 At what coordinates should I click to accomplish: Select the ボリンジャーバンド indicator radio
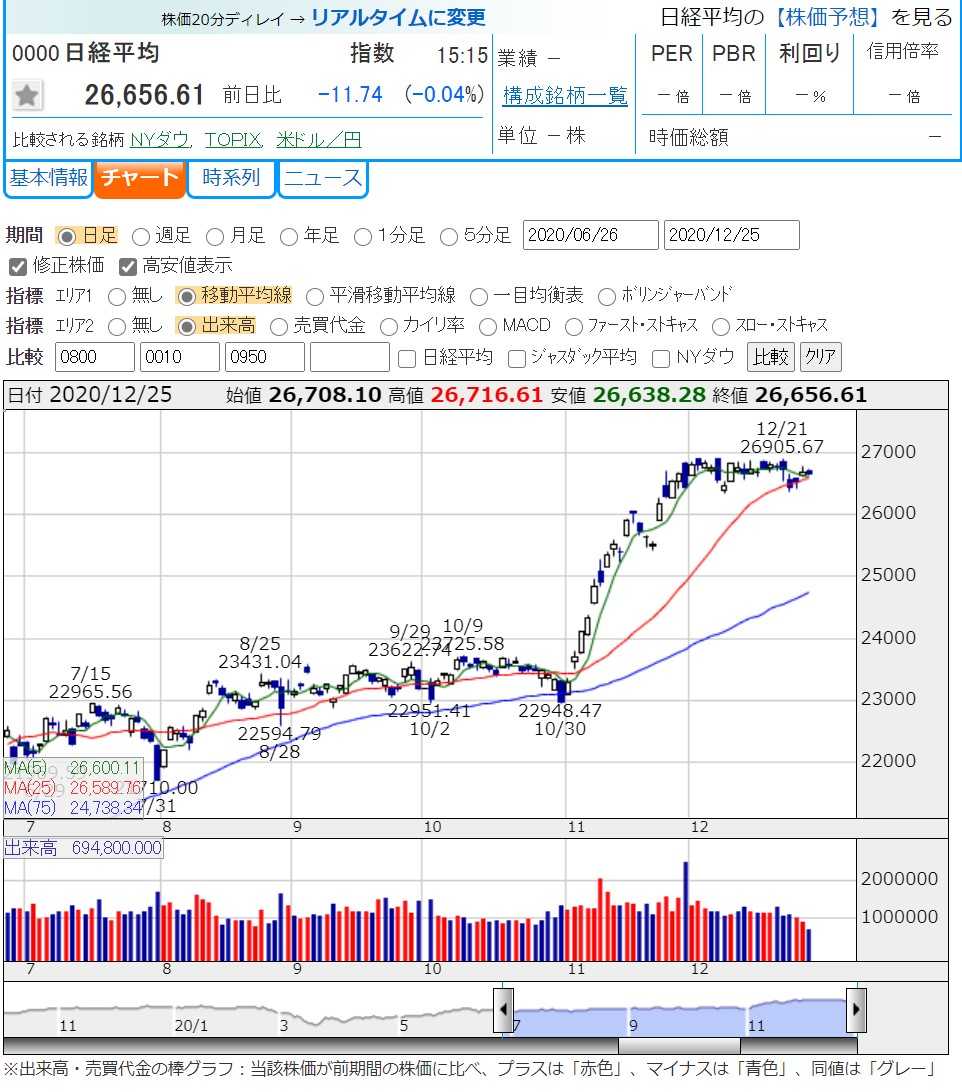point(607,297)
